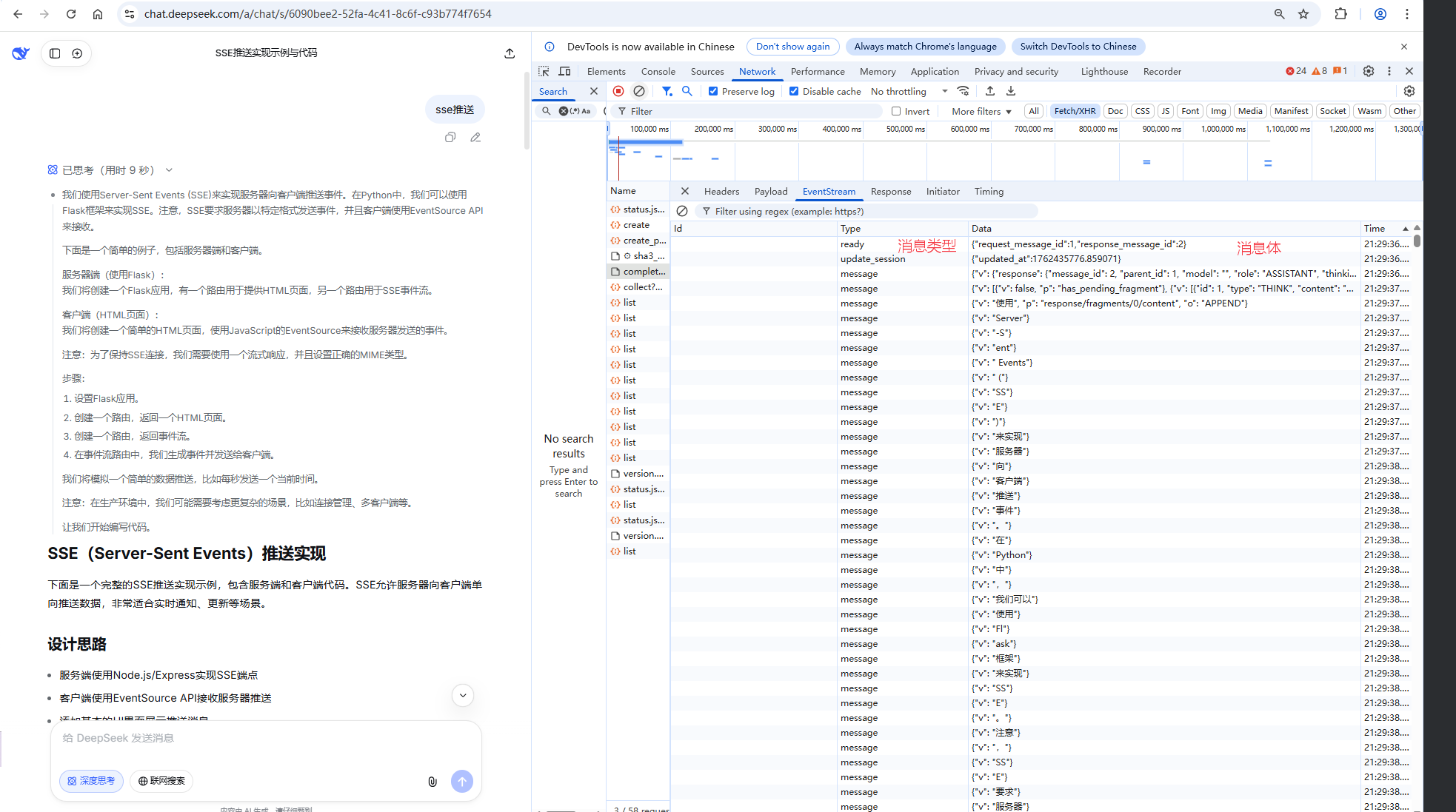
Task: Enable the Invert filter checkbox
Action: coord(896,111)
